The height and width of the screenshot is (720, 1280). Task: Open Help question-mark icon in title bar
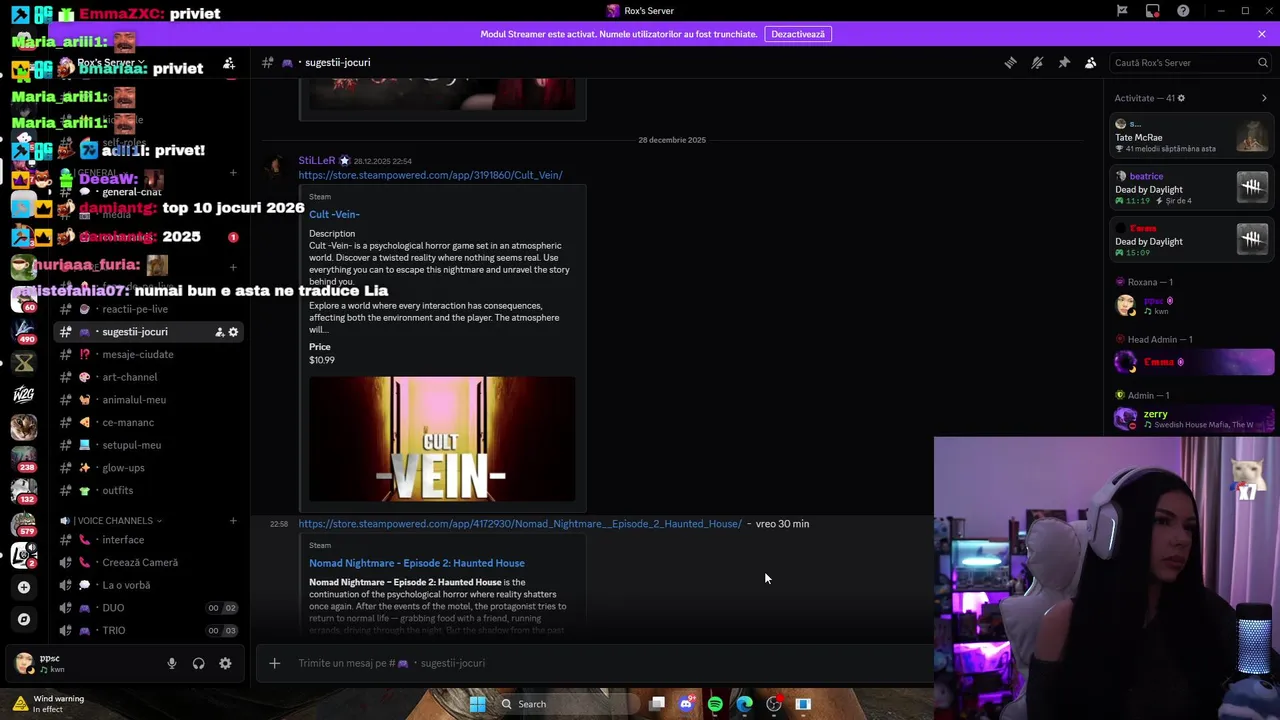click(1184, 11)
